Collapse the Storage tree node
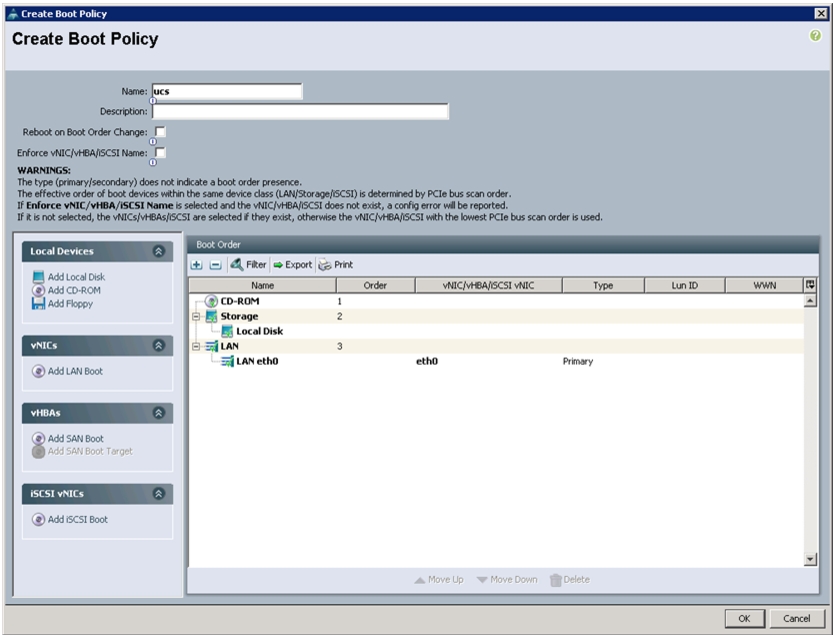 click(x=196, y=316)
